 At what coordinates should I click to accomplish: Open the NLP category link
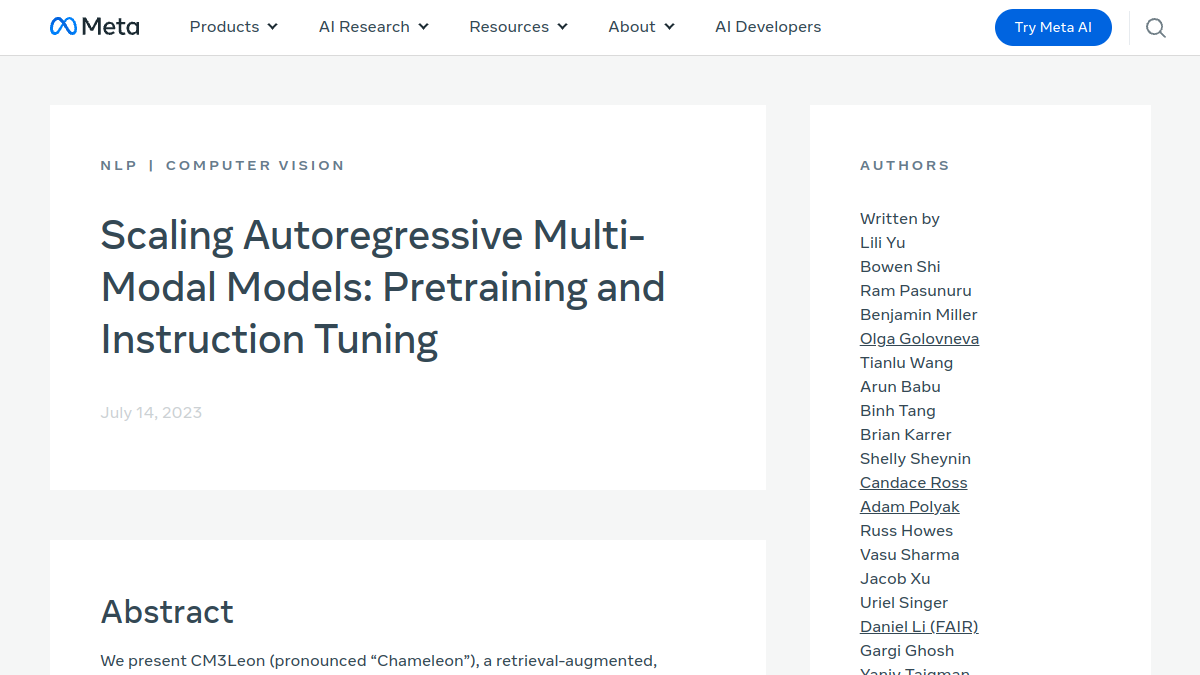point(119,165)
